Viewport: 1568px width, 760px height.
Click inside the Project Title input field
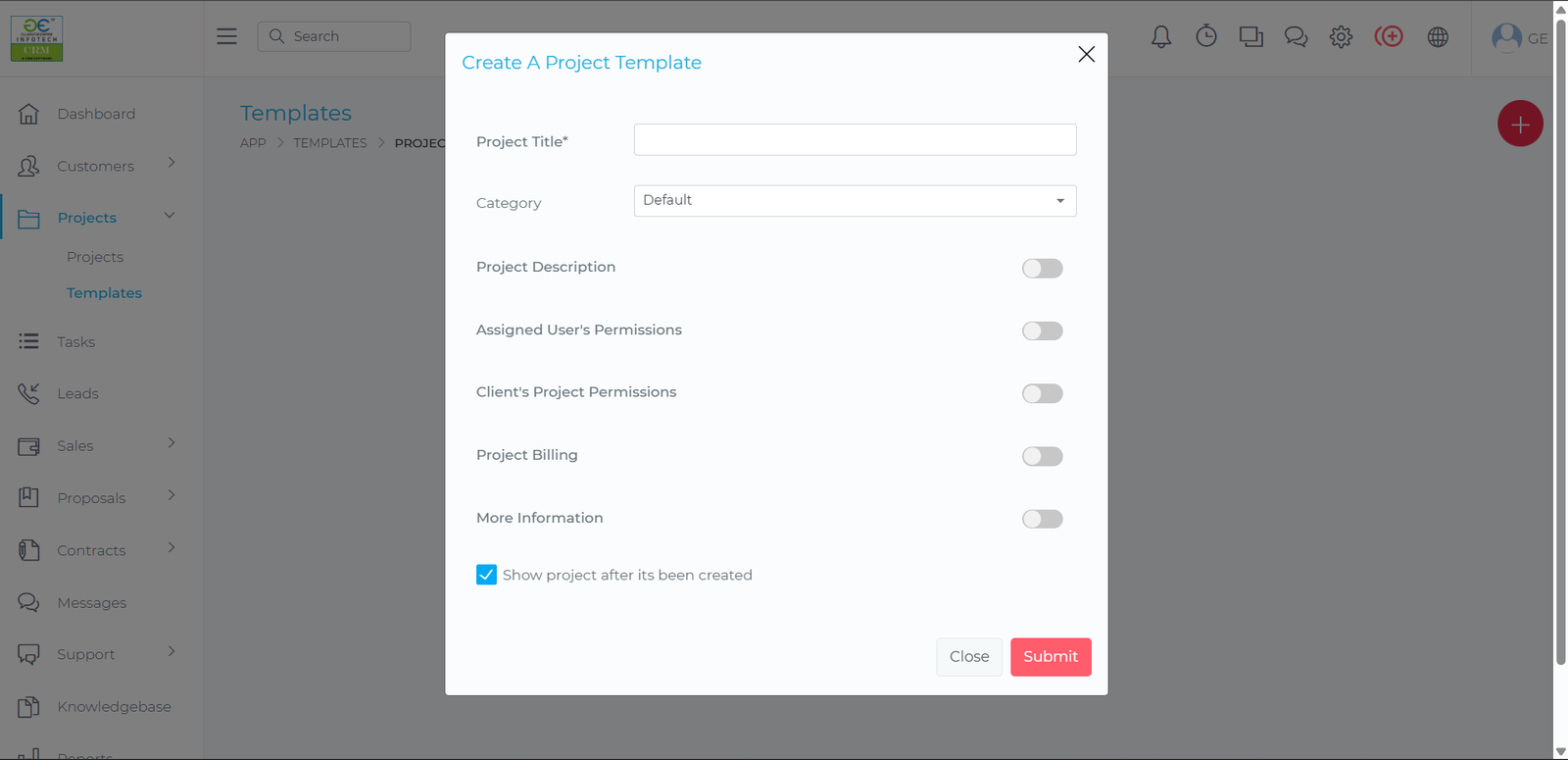pyautogui.click(x=855, y=139)
